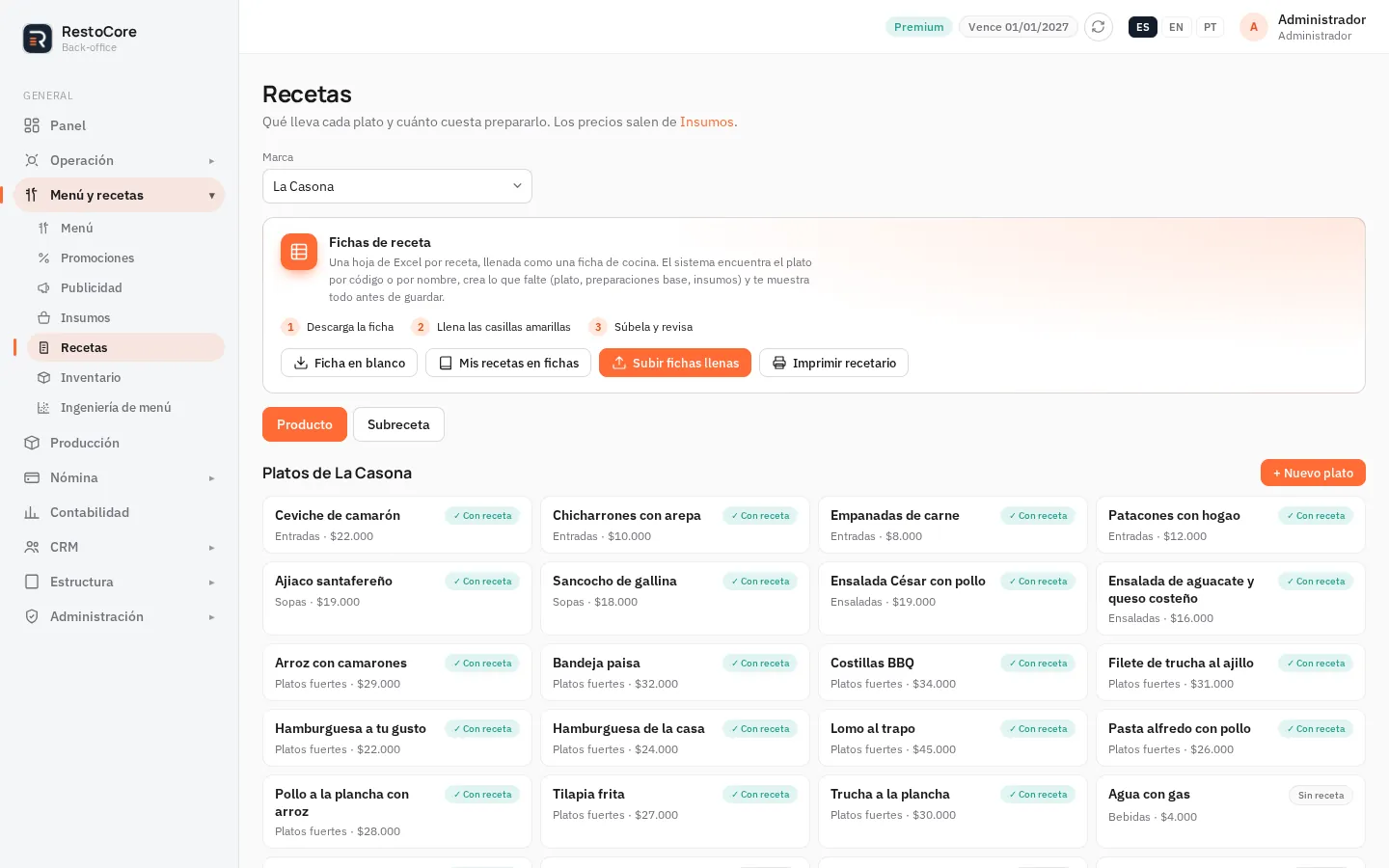The height and width of the screenshot is (868, 1389).
Task: Click the + Nuevo plato button
Action: [1313, 473]
